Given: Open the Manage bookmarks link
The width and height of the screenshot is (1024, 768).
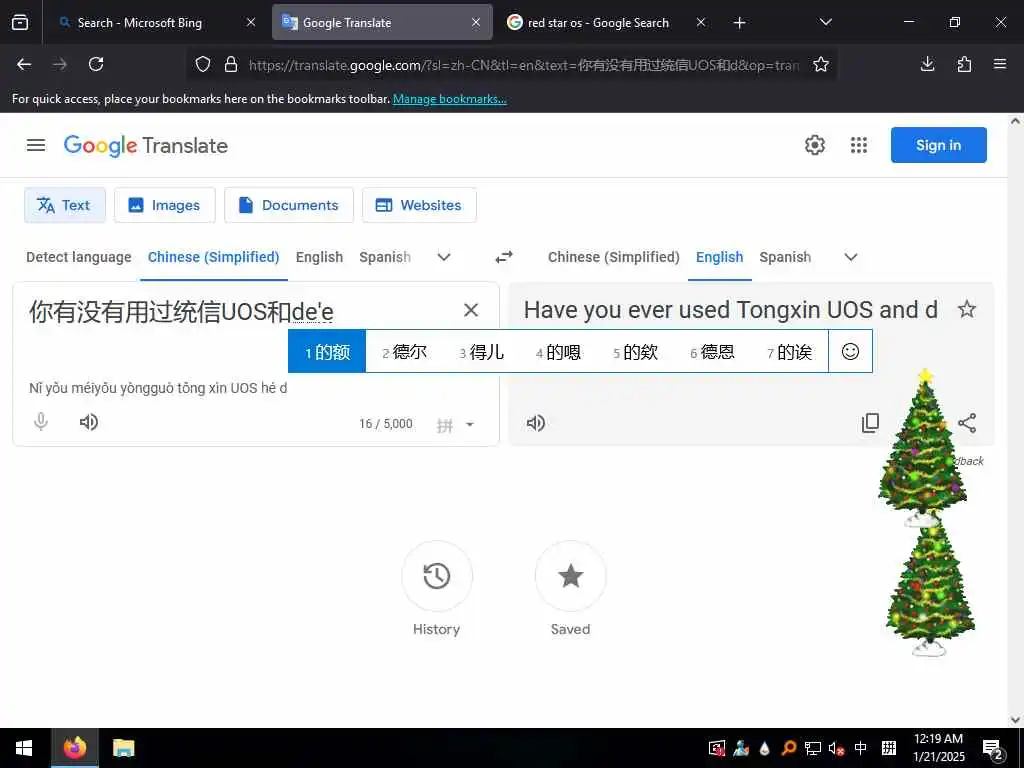Looking at the screenshot, I should pyautogui.click(x=449, y=99).
